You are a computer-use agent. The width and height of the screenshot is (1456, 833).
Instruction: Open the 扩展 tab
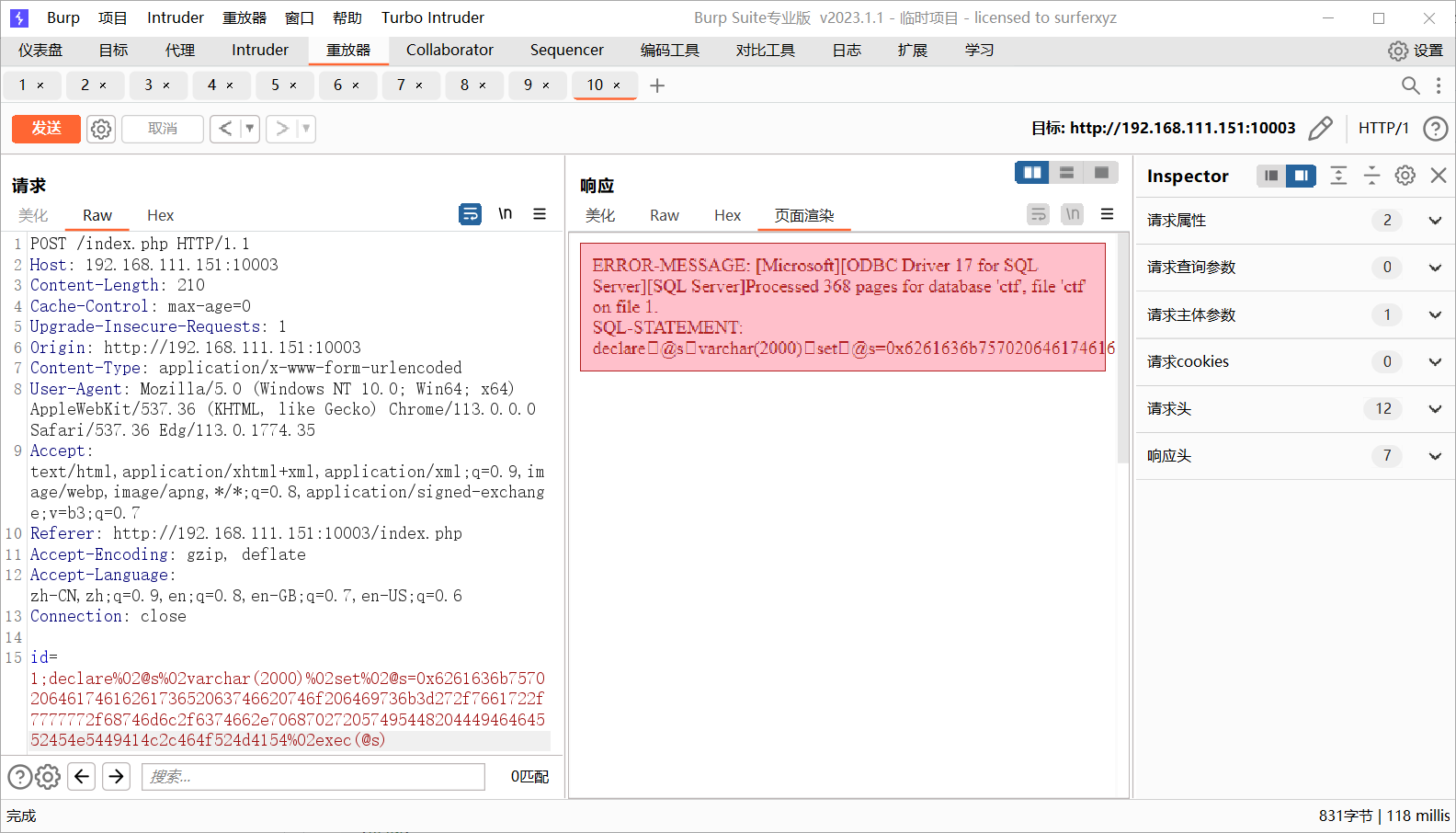point(913,51)
